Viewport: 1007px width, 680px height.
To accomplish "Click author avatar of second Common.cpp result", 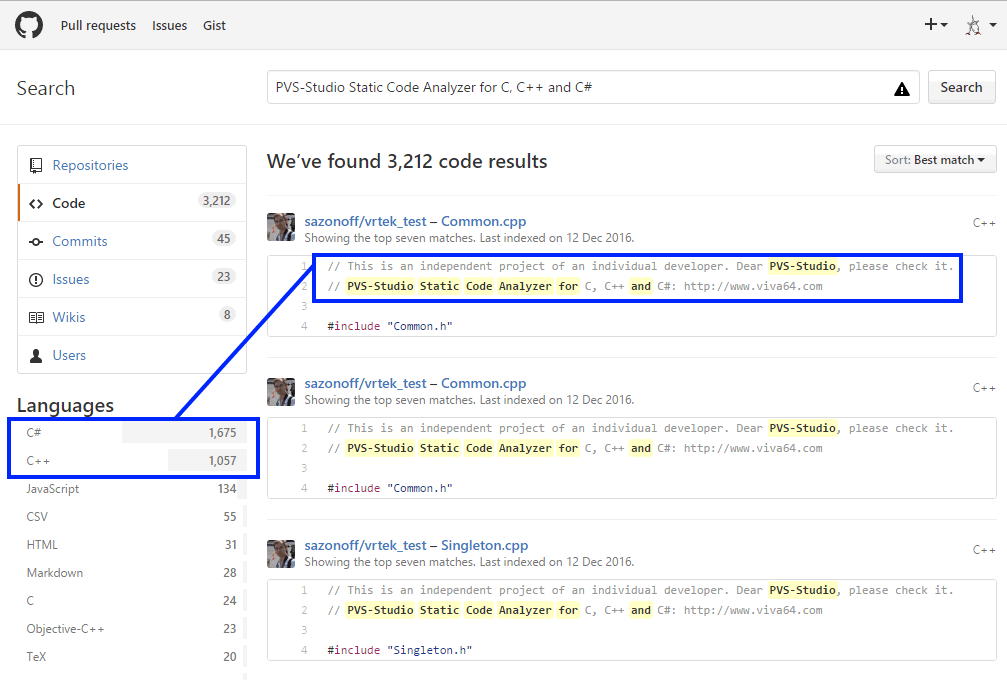I will 281,392.
